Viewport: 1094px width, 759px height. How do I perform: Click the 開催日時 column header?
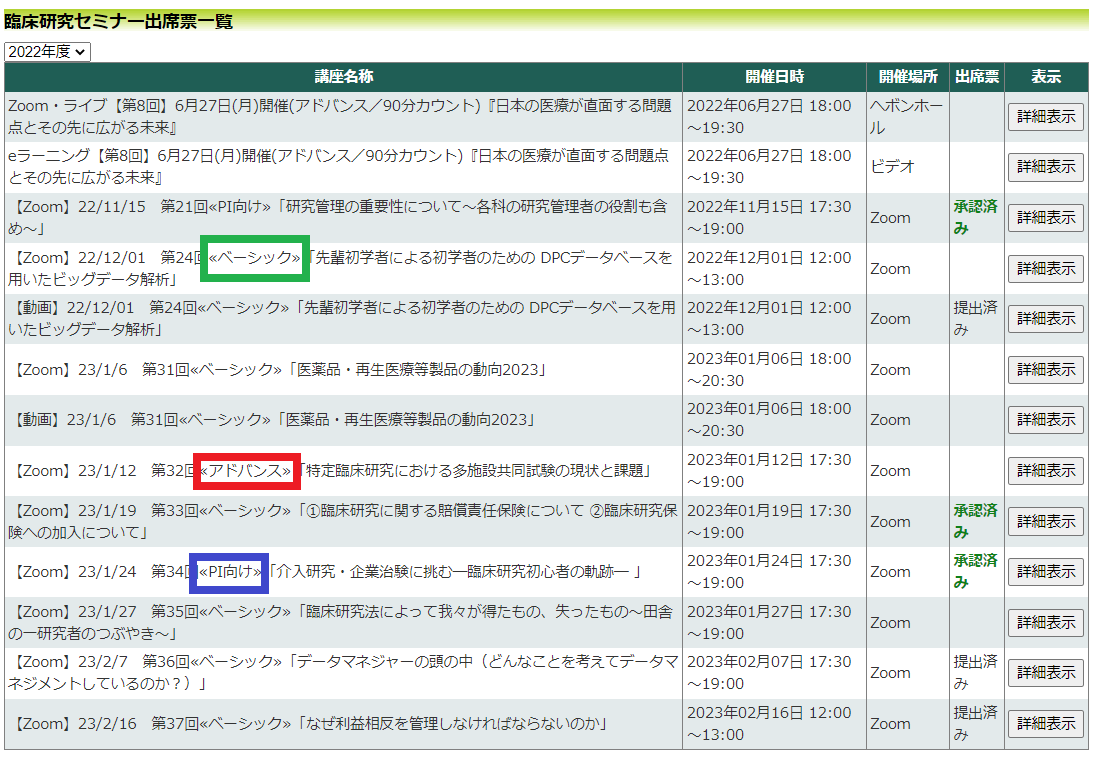(x=774, y=77)
